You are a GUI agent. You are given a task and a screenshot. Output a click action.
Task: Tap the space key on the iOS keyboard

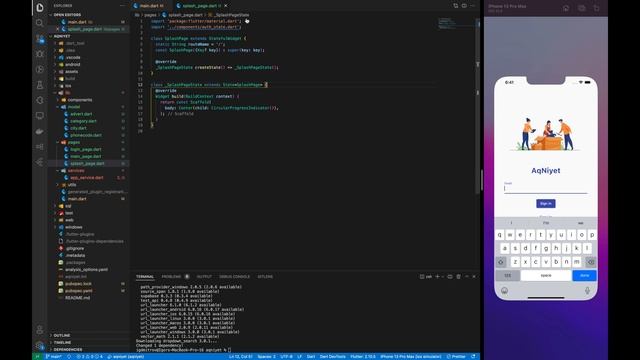[x=546, y=276]
